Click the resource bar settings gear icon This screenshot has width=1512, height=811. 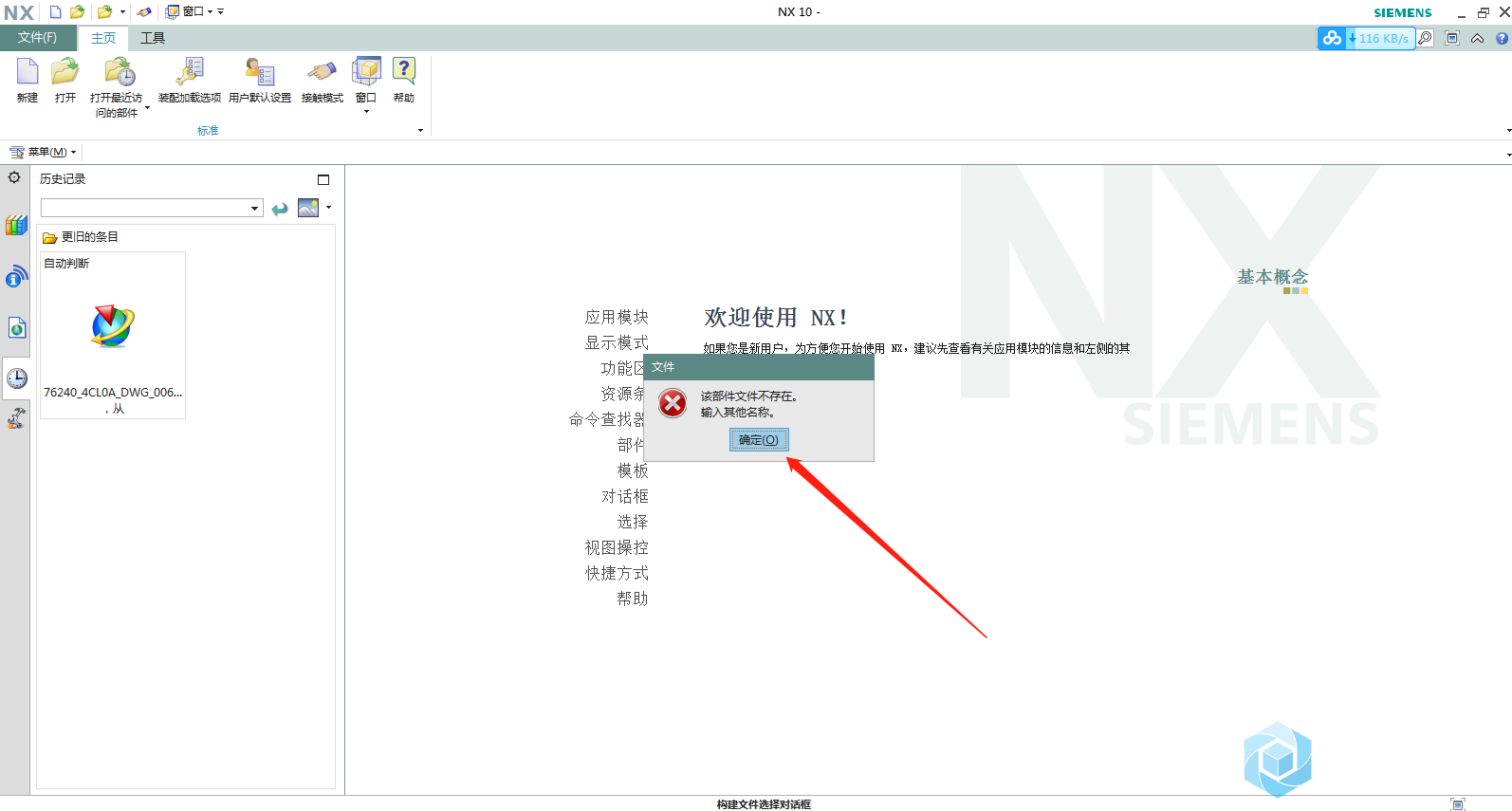14,177
